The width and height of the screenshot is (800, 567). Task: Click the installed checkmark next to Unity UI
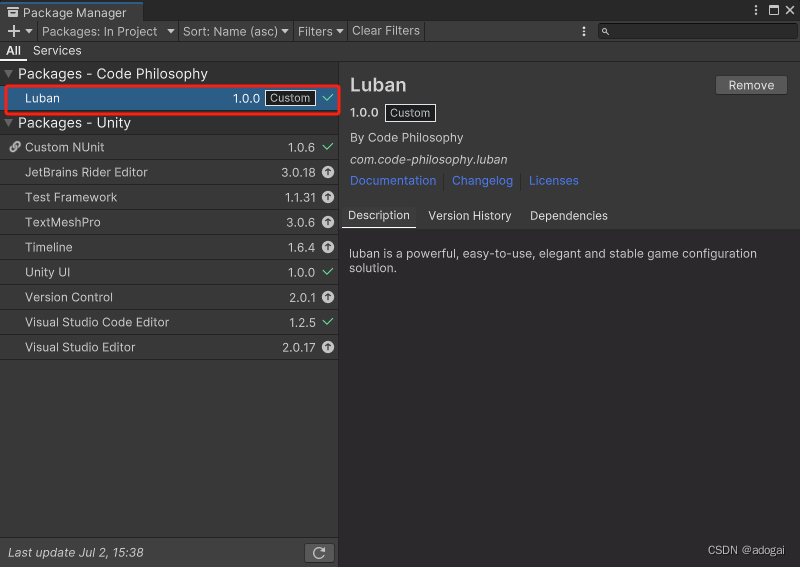click(x=328, y=272)
